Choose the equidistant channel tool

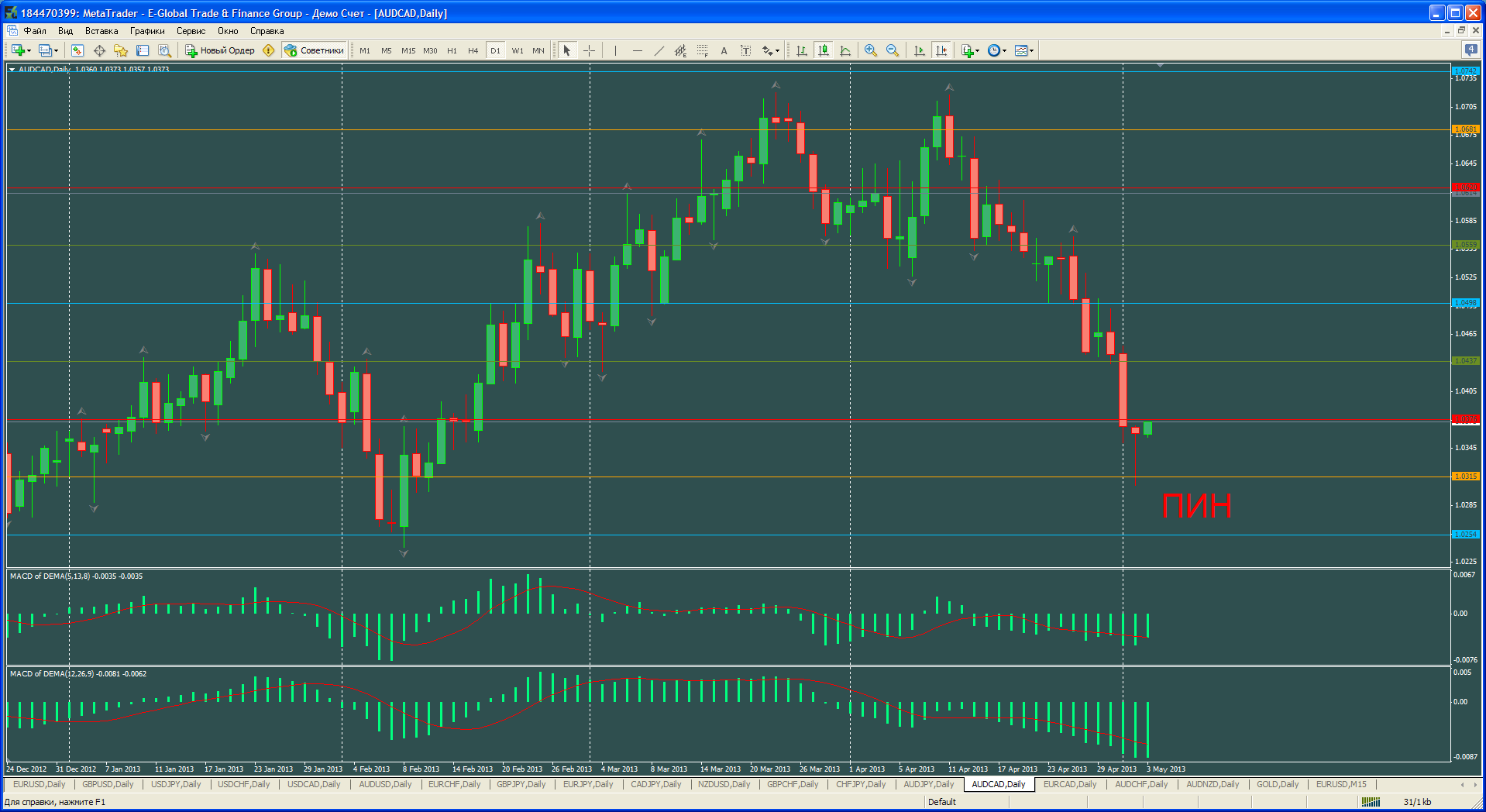(680, 50)
